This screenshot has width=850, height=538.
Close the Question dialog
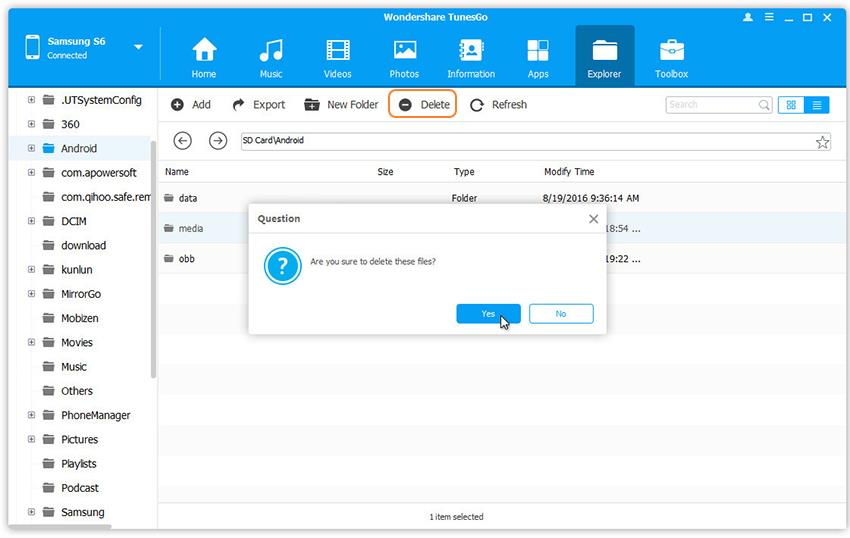pos(593,219)
